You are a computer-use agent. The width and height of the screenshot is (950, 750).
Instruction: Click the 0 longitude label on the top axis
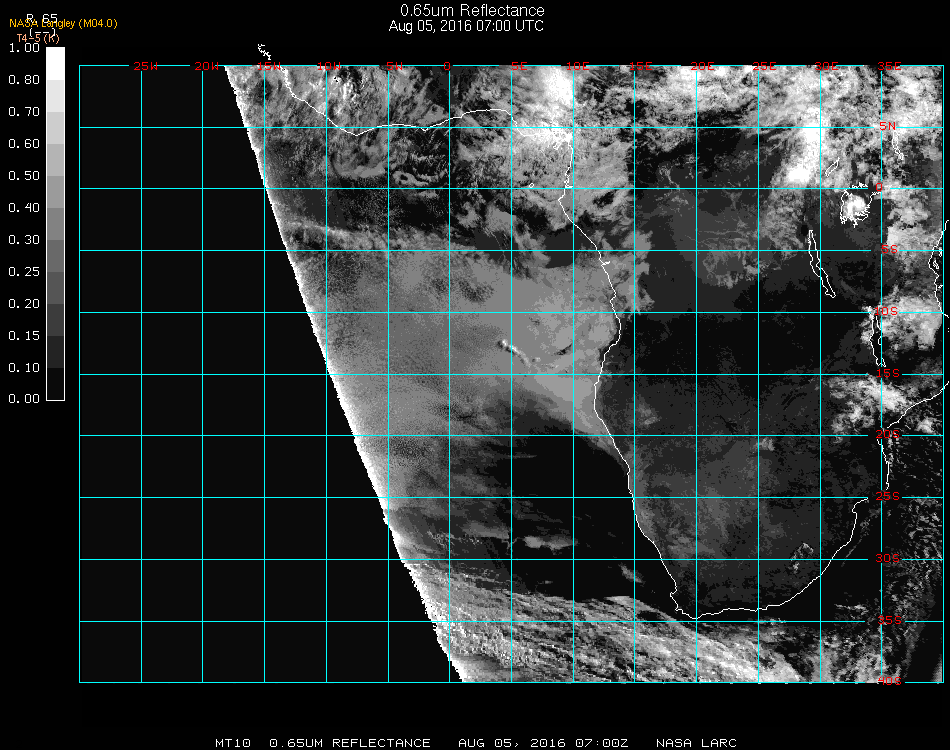(x=447, y=66)
